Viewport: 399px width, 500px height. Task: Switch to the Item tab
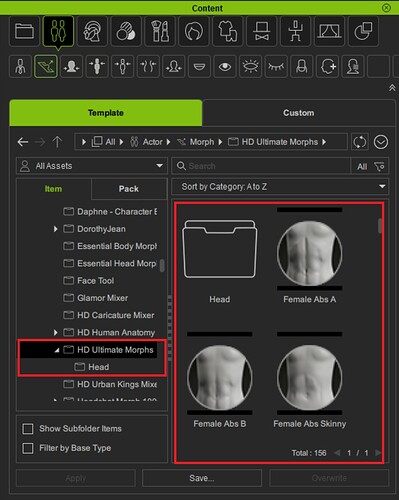tap(53, 189)
